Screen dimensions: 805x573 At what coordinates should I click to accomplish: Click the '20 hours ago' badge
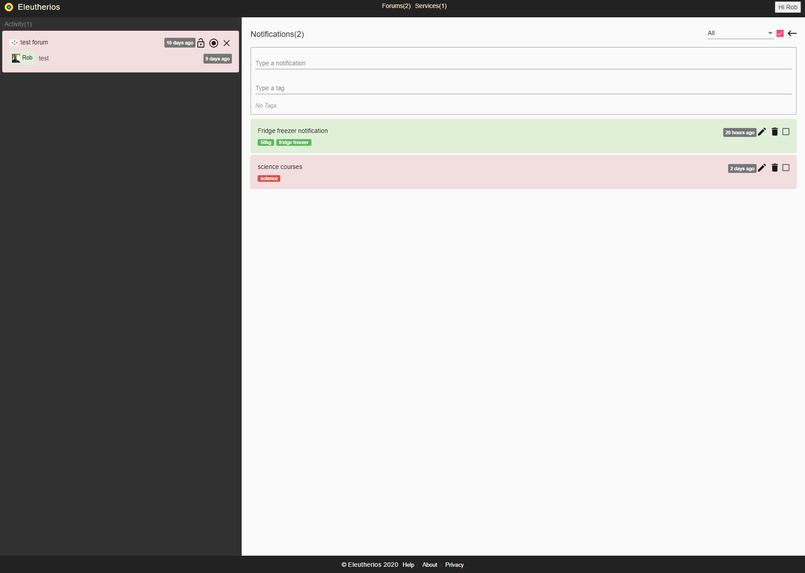(739, 132)
